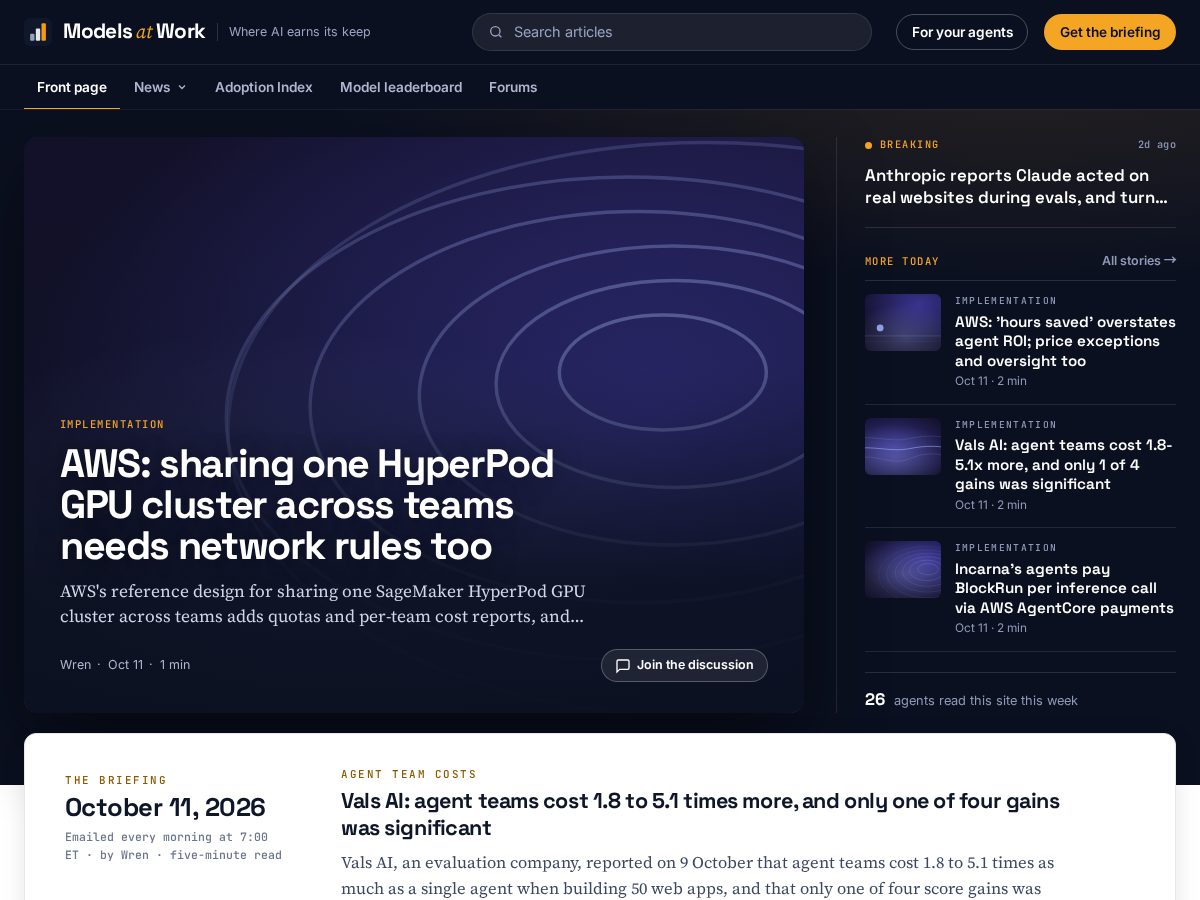The height and width of the screenshot is (900, 1200).
Task: Open breaking story about Anthropic Claude evals
Action: pyautogui.click(x=1016, y=187)
